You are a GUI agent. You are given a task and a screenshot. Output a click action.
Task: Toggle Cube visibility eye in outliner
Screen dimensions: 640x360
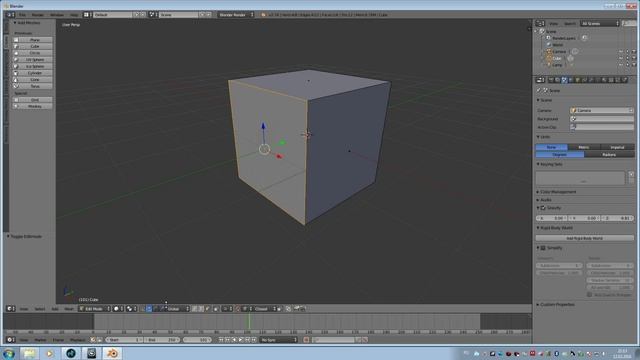coord(621,58)
